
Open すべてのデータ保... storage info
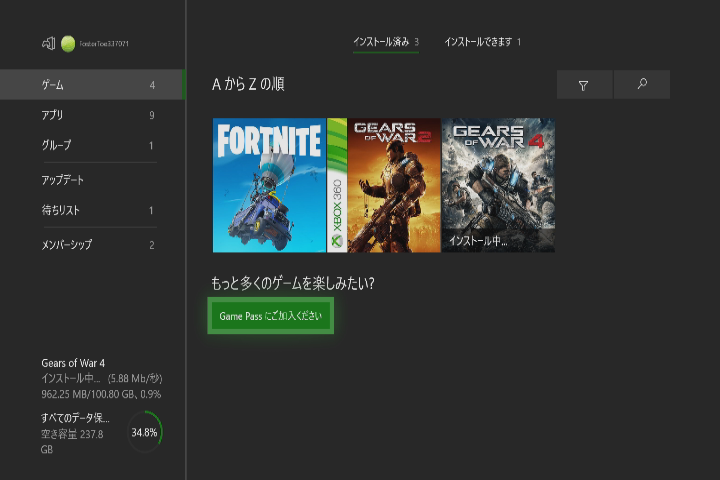pos(75,433)
